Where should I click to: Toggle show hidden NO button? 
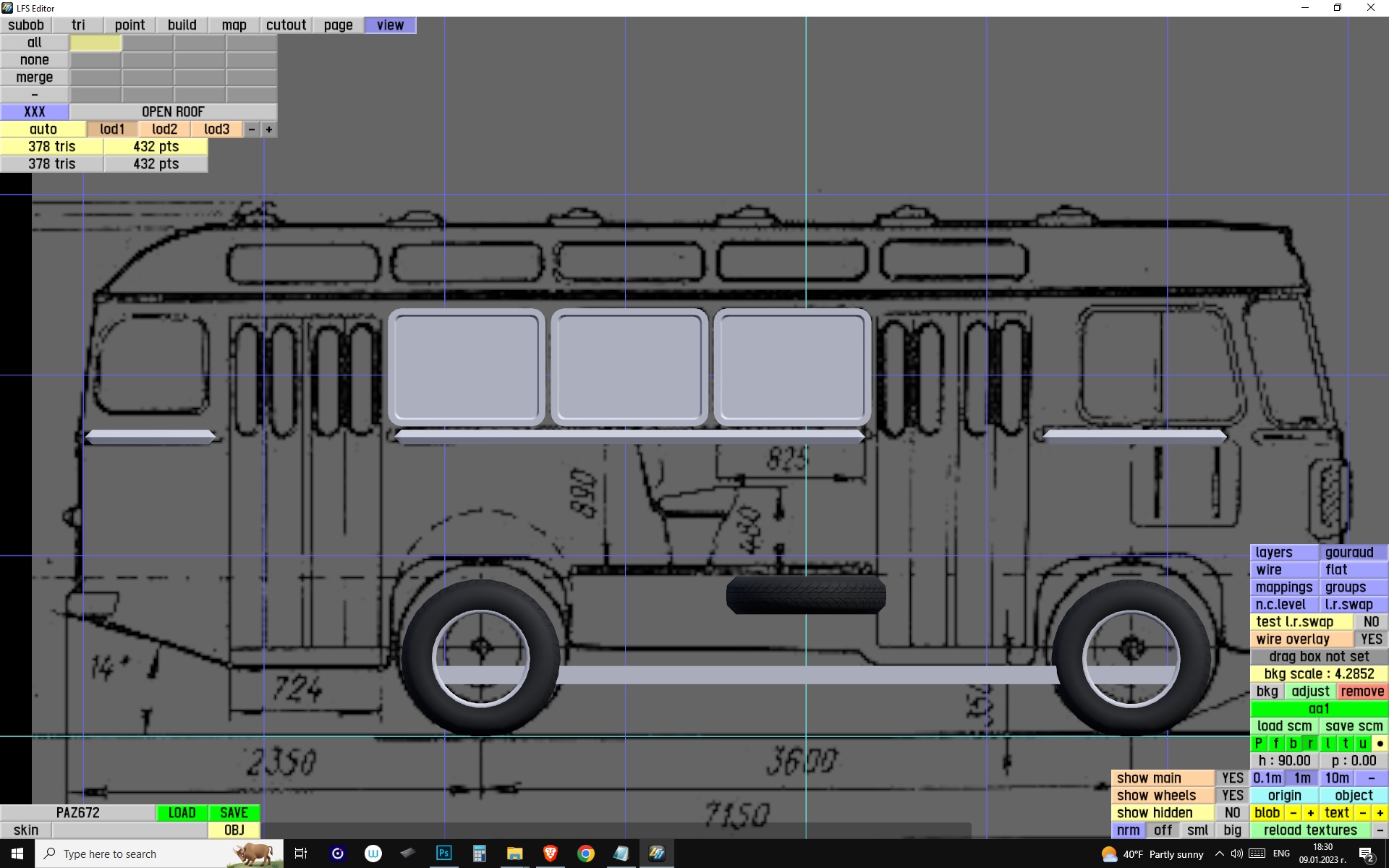pos(1232,812)
